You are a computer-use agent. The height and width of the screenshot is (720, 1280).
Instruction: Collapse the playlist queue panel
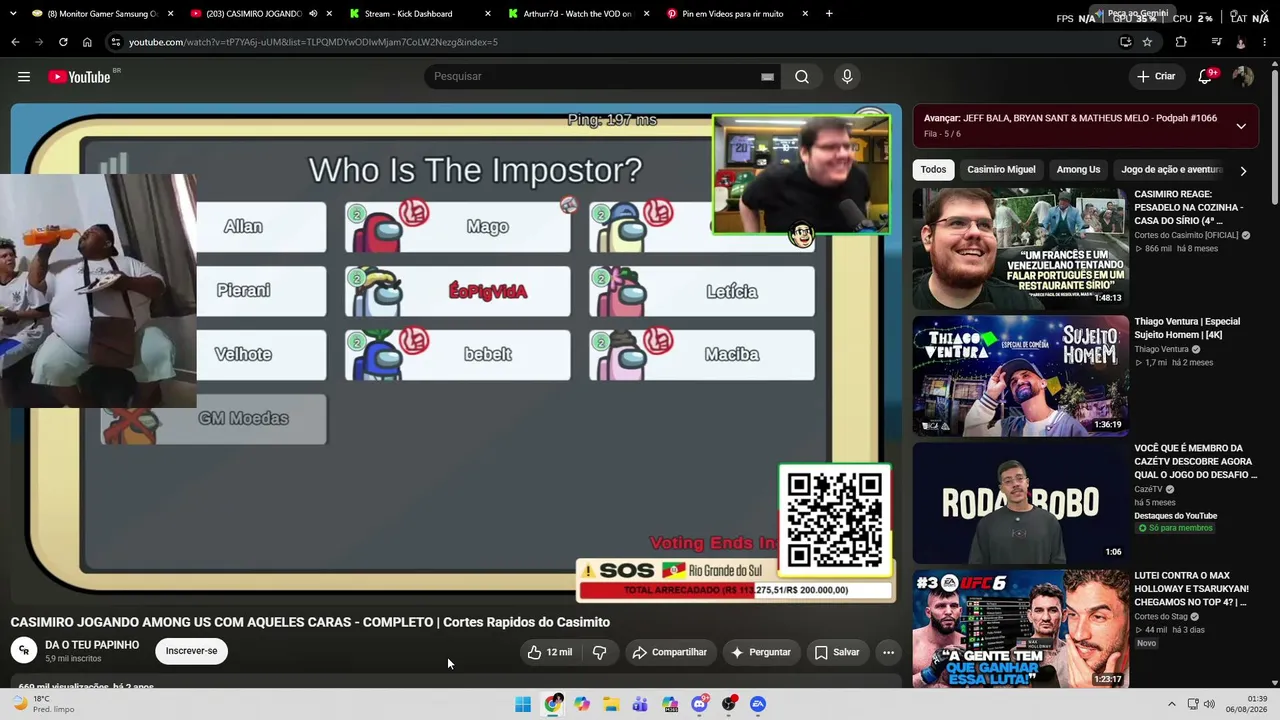click(1241, 126)
